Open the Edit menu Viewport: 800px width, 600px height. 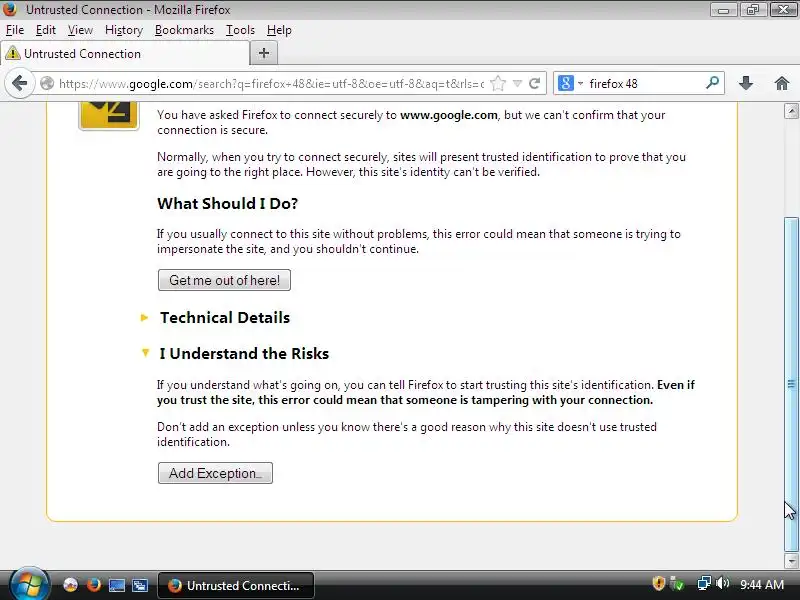45,30
